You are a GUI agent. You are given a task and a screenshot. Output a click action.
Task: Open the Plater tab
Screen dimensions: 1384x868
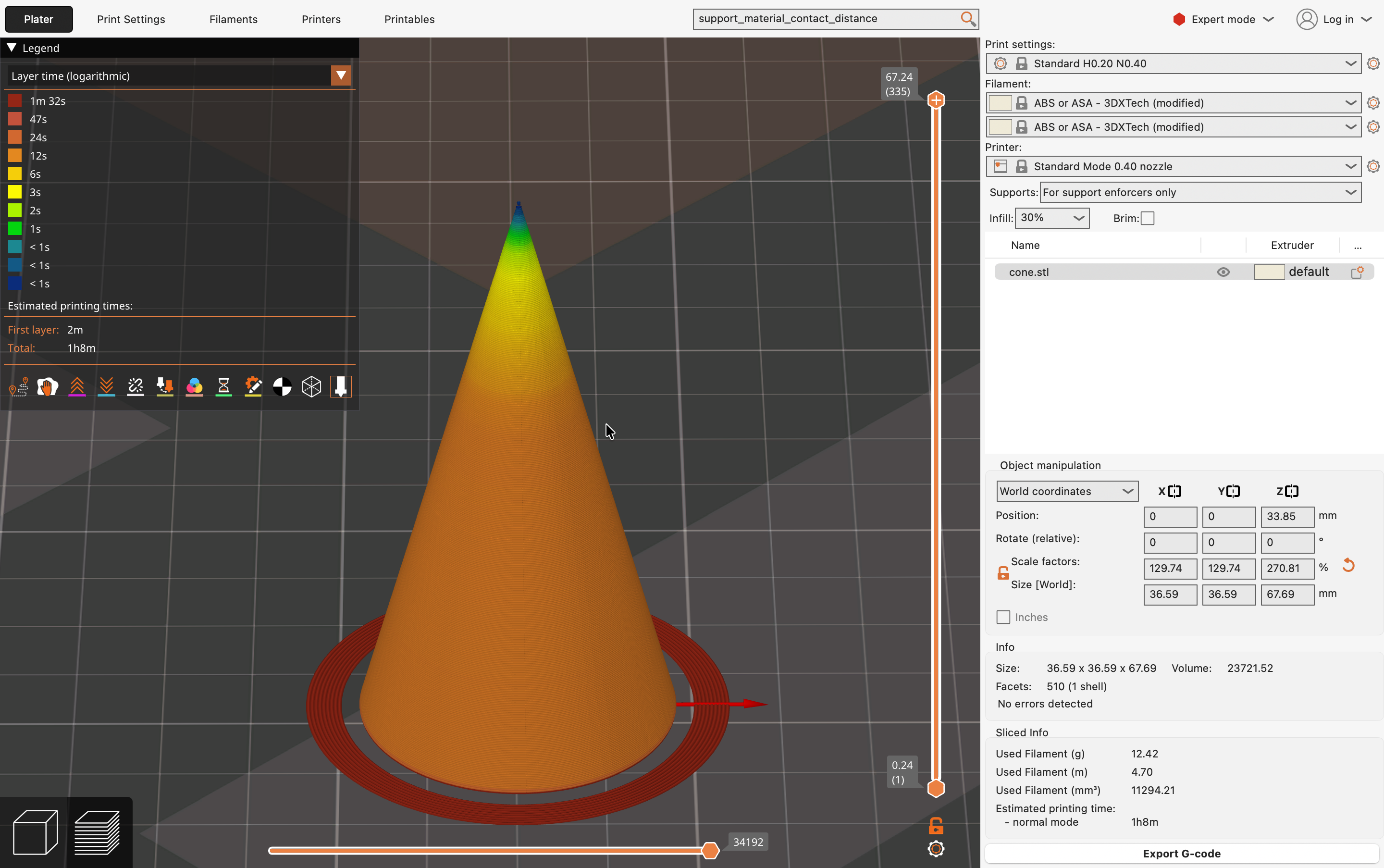coord(38,19)
